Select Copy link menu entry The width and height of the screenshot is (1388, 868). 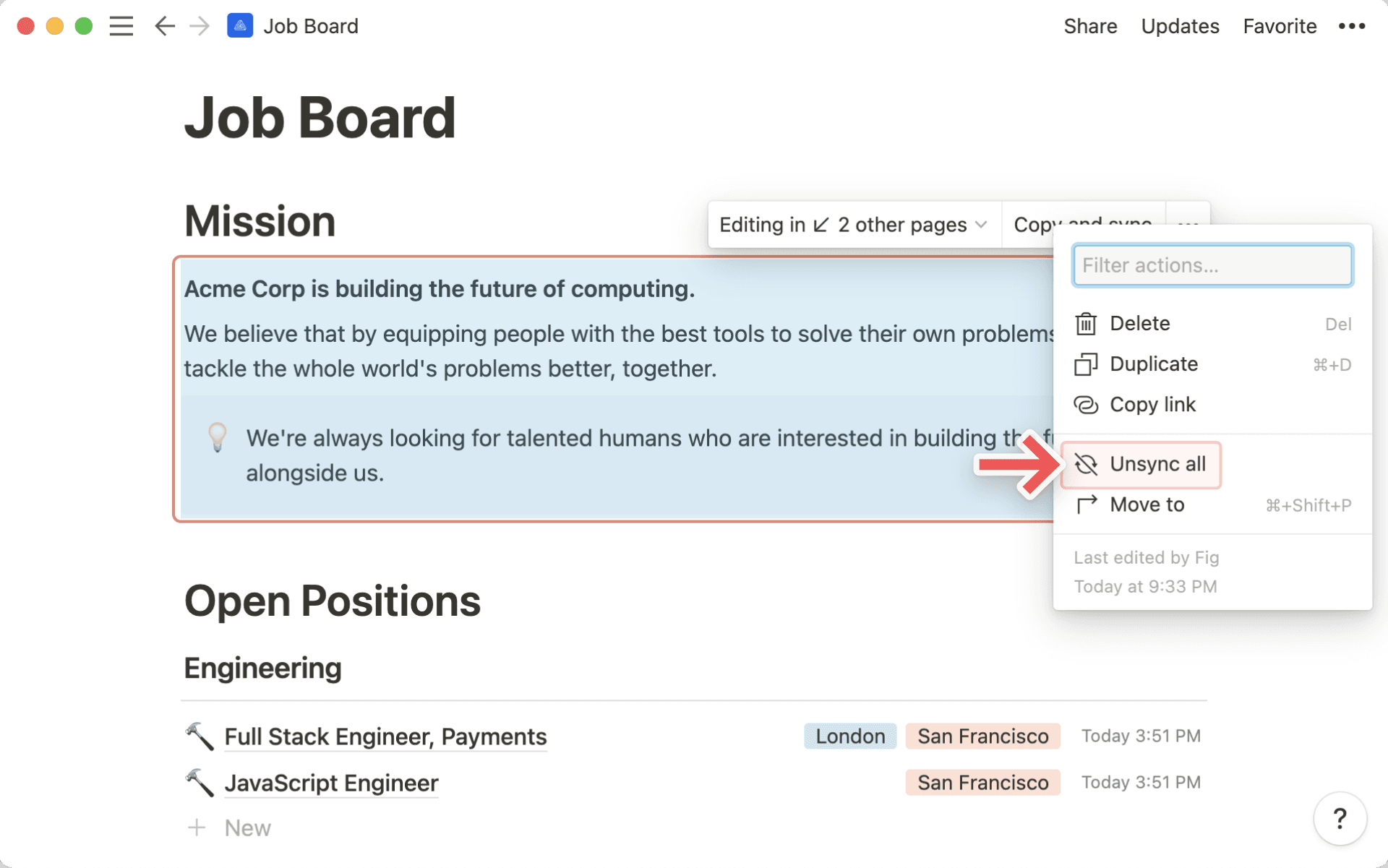tap(1152, 405)
